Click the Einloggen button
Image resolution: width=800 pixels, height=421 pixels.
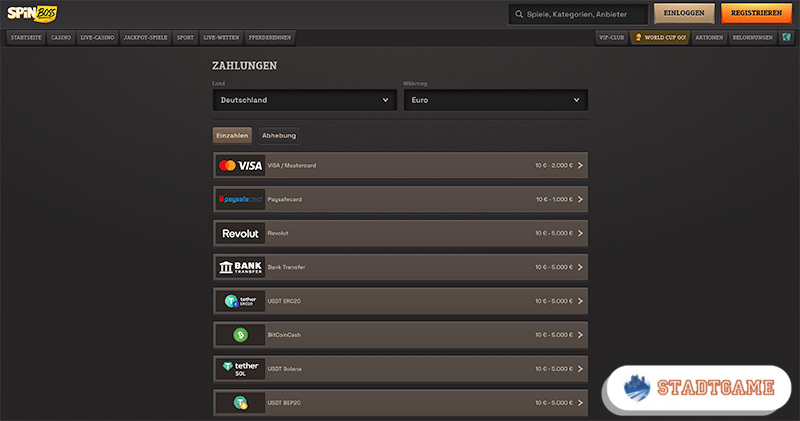coord(684,13)
